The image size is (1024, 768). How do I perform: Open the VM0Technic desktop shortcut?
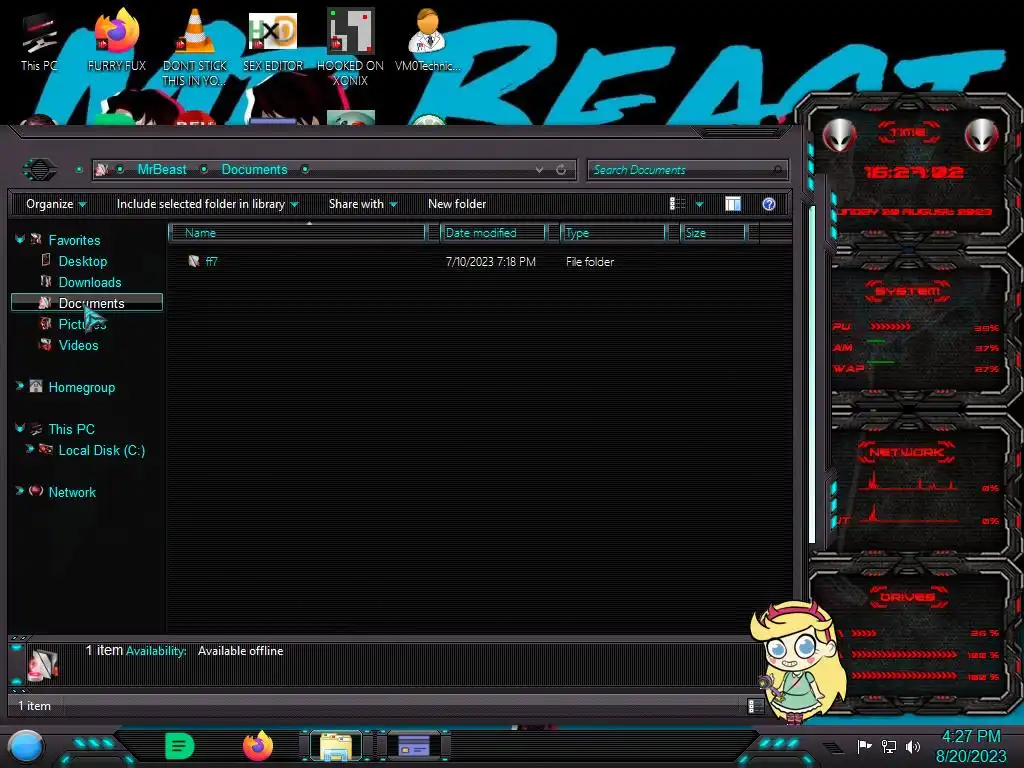pos(428,40)
